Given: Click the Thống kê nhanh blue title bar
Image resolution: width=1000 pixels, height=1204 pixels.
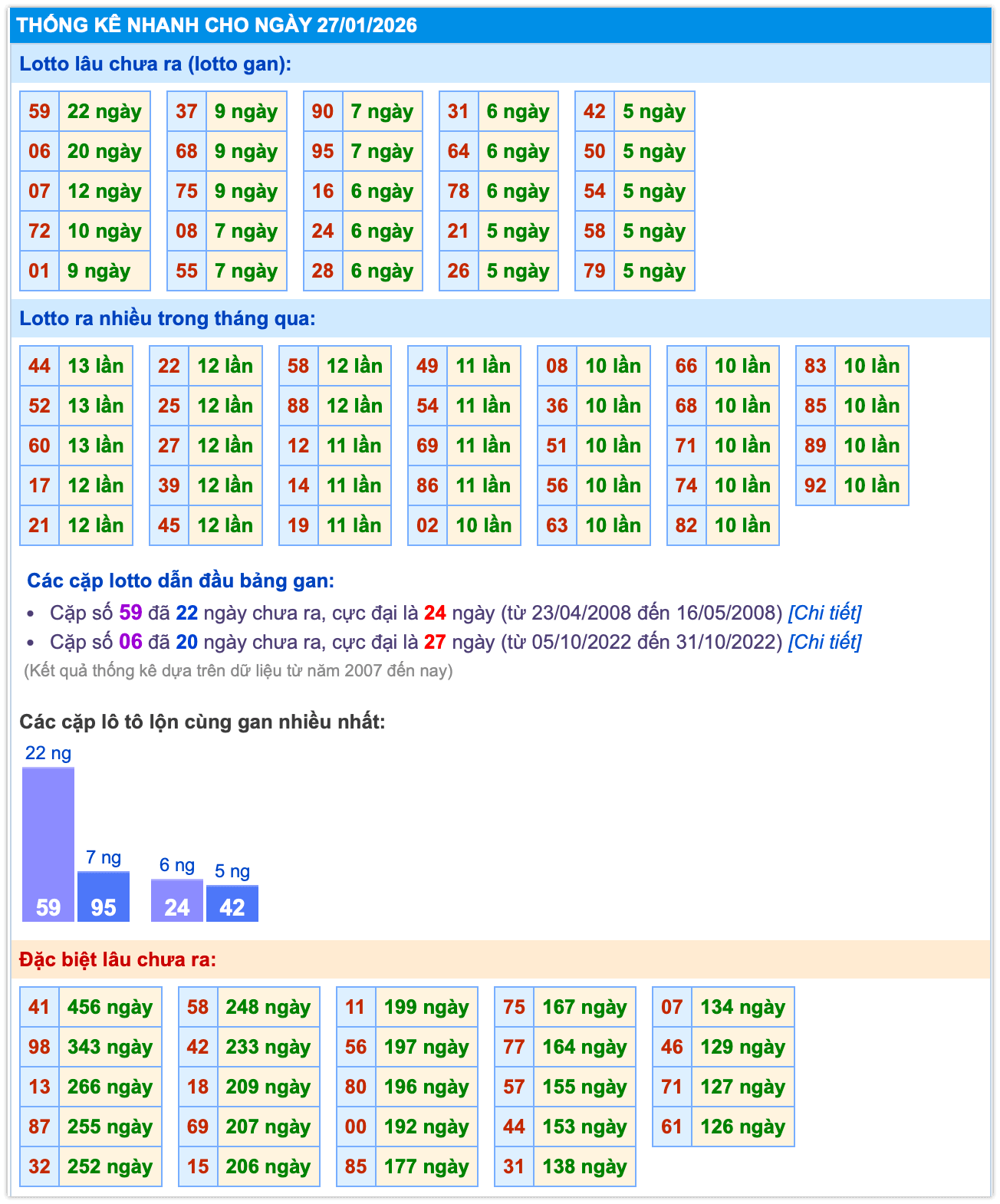Looking at the screenshot, I should [x=500, y=25].
